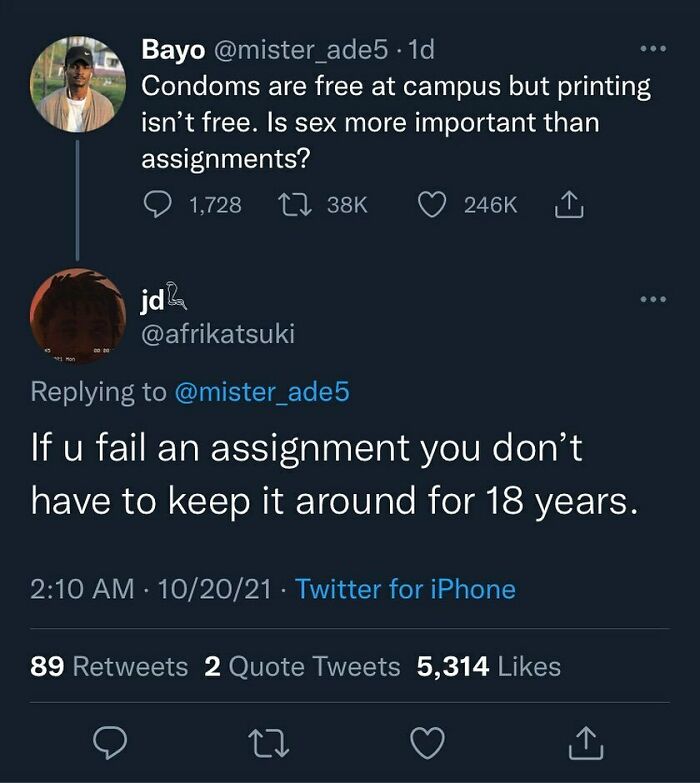The height and width of the screenshot is (783, 700).
Task: Open the @afrikatsuki handle profile
Action: tap(219, 333)
